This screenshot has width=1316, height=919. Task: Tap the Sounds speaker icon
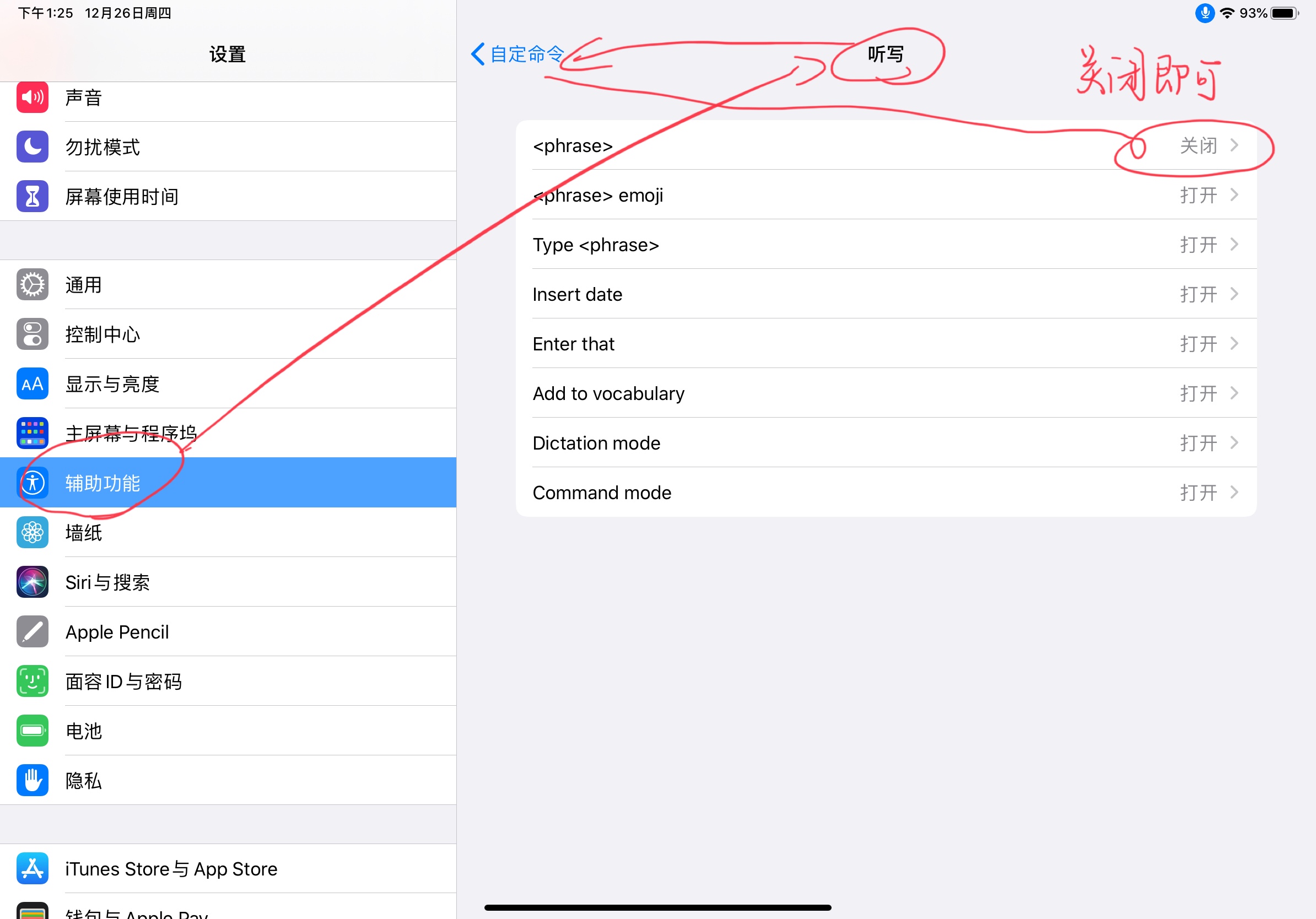click(32, 98)
